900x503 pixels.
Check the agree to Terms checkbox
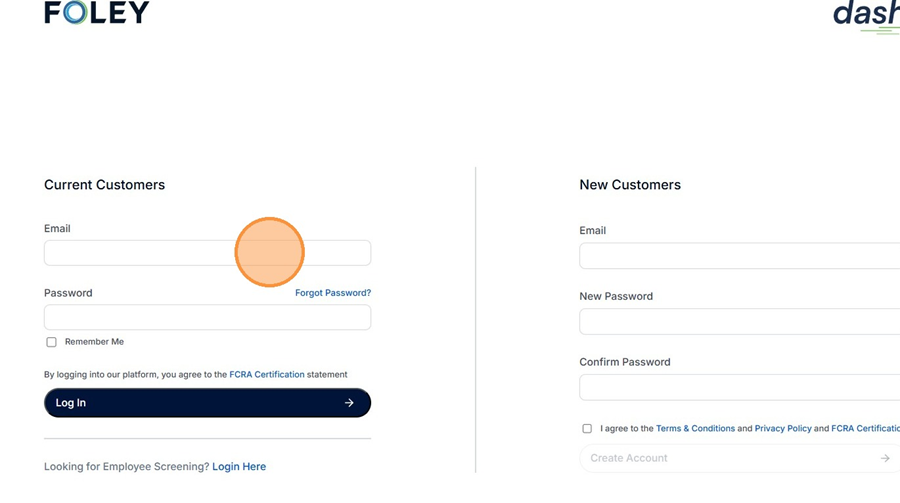tap(587, 428)
